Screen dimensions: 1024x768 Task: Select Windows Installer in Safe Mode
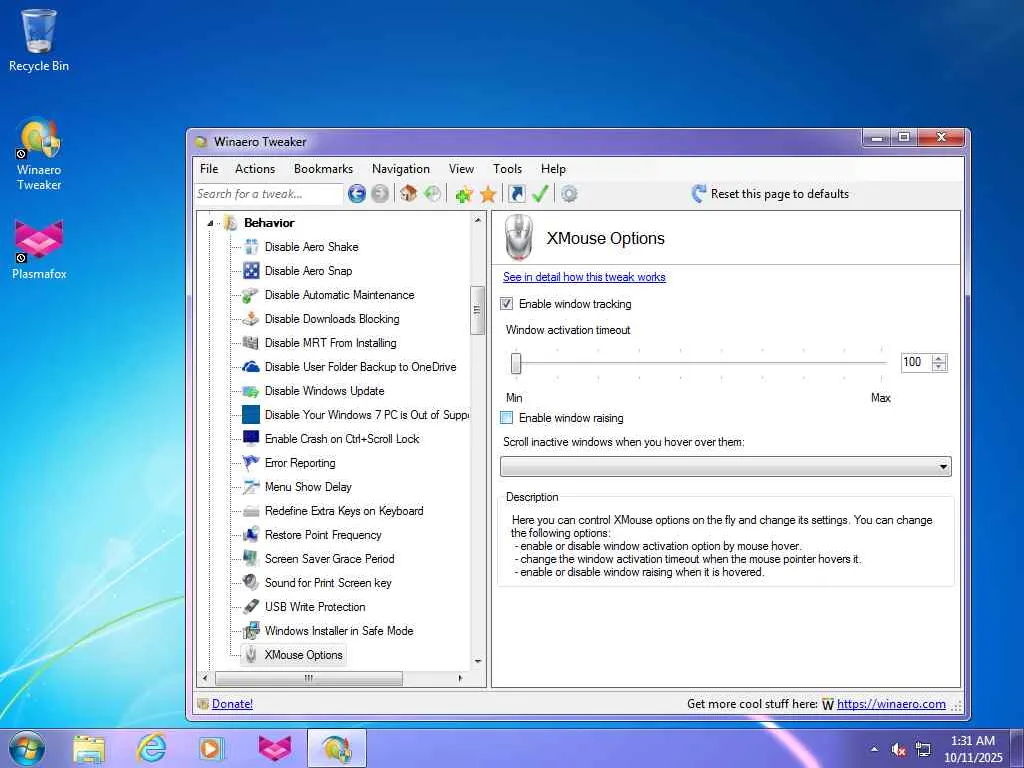(x=339, y=631)
